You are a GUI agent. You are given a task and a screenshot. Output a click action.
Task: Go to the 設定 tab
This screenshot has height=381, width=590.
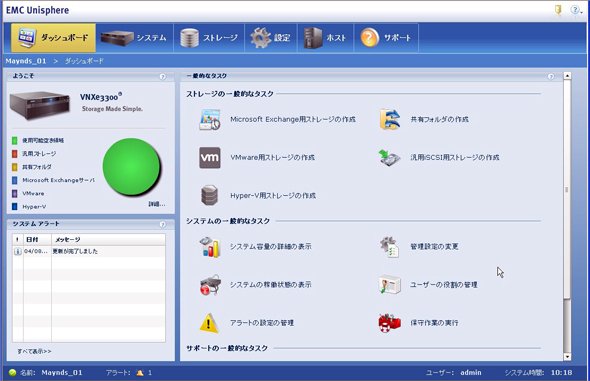click(x=271, y=38)
